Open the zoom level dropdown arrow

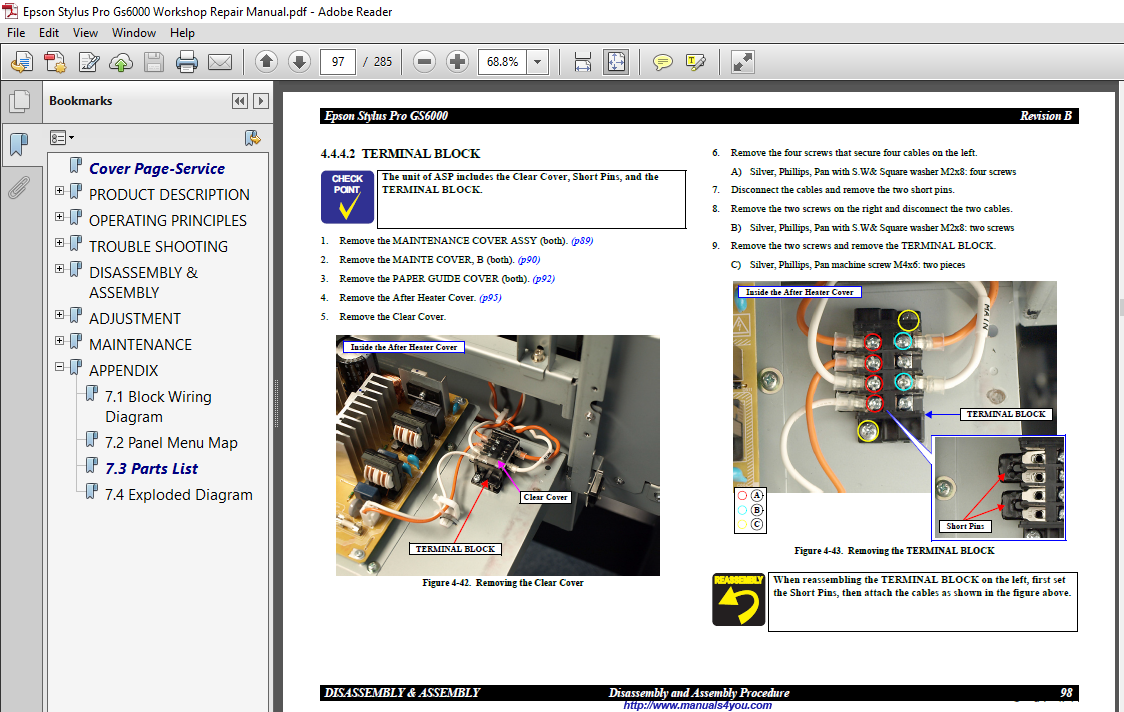(538, 62)
